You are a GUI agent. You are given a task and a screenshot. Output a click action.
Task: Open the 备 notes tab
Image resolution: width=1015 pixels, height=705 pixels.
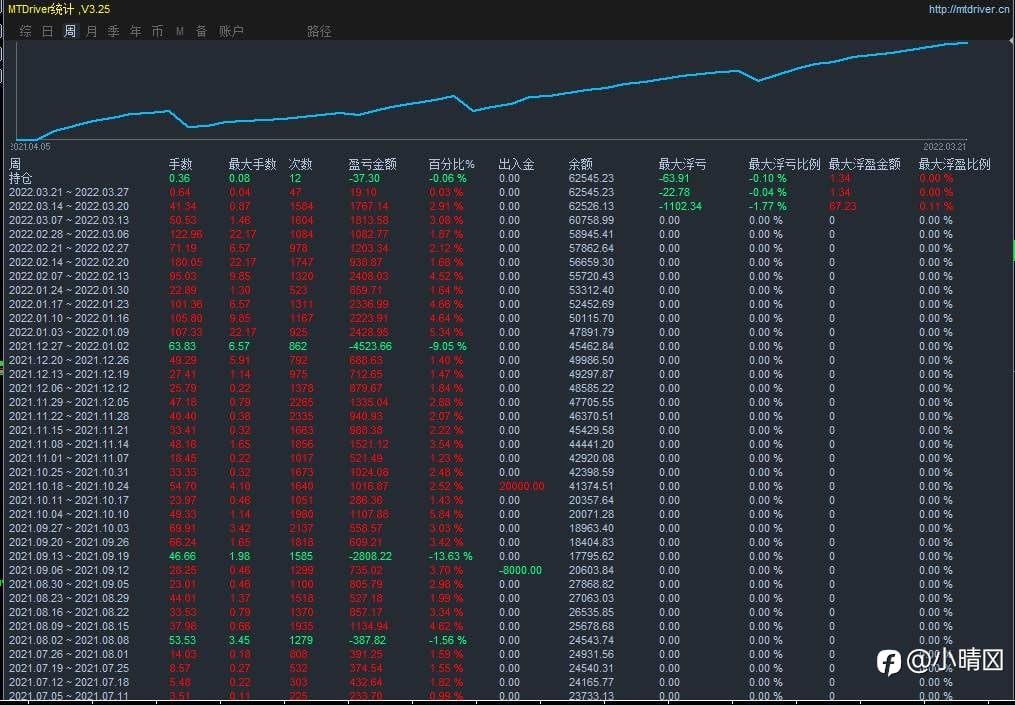pos(201,31)
